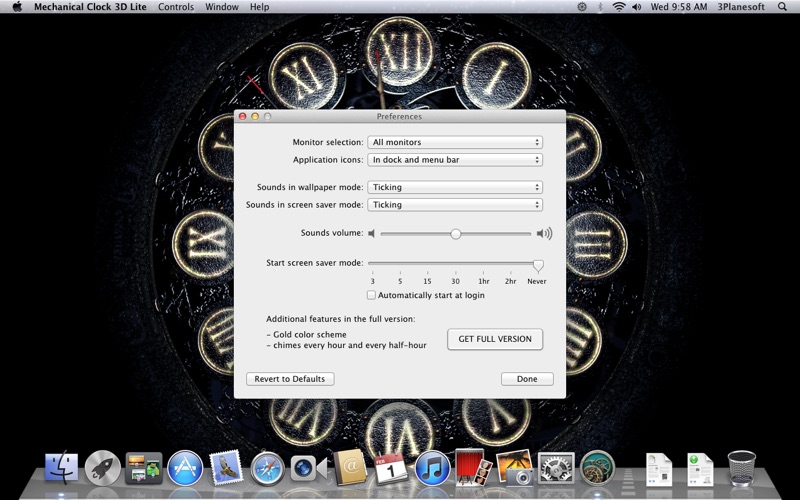The image size is (800, 500).
Task: Click the GET FULL VERSION button
Action: click(x=495, y=339)
